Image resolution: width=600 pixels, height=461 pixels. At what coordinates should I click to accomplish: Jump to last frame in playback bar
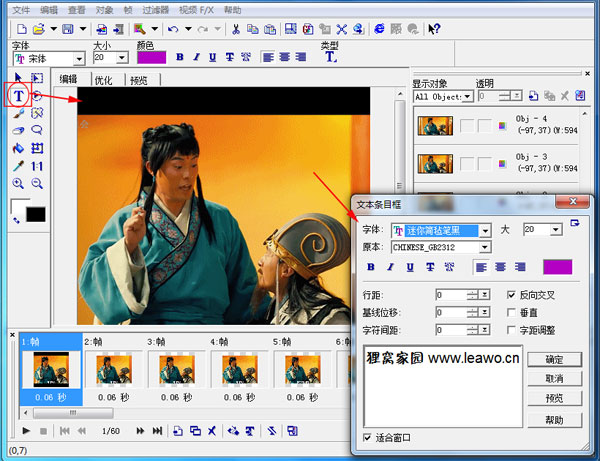157,431
